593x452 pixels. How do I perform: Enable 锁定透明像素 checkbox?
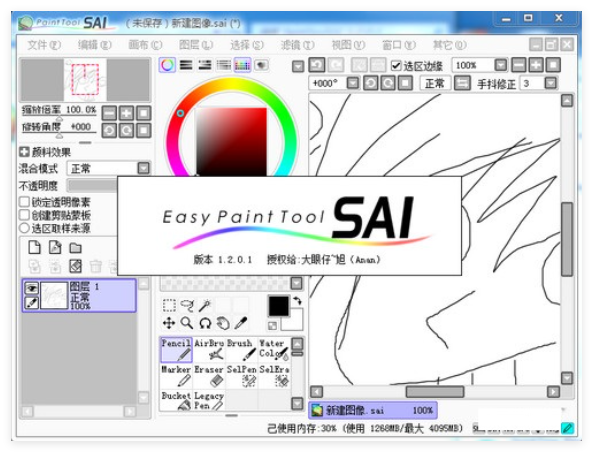click(24, 202)
